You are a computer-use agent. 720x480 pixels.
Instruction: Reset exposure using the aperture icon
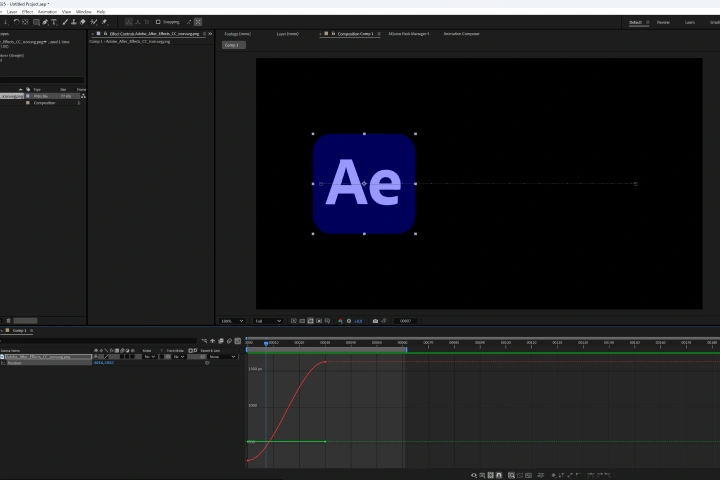349,321
